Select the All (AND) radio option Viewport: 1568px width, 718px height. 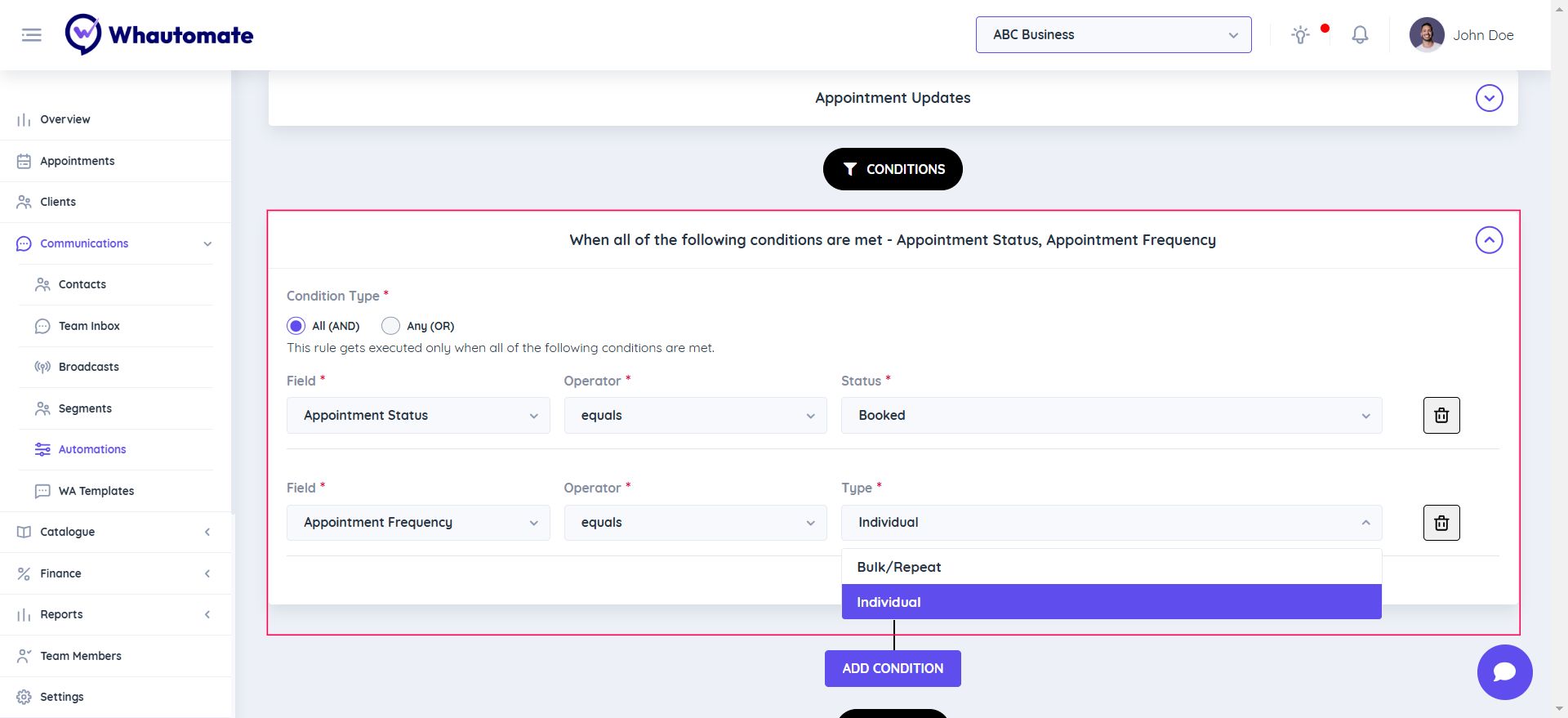click(x=296, y=326)
